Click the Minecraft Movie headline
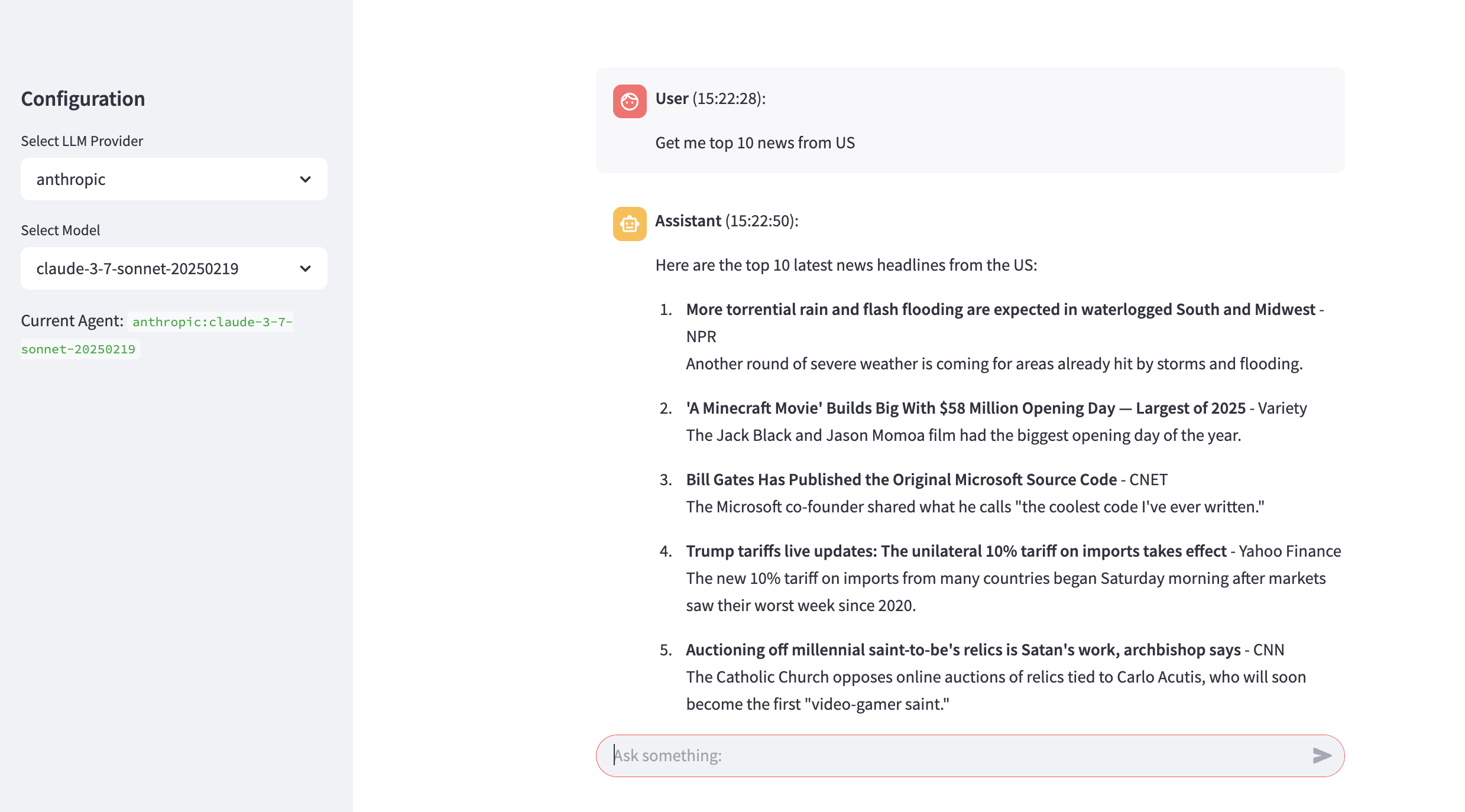1465x812 pixels. click(x=965, y=408)
